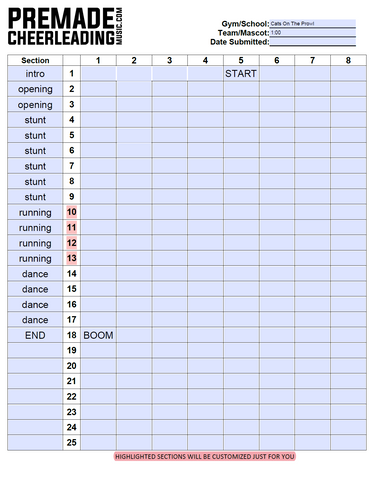Click the highlighted row number 12
The image size is (374, 480).
(71, 243)
